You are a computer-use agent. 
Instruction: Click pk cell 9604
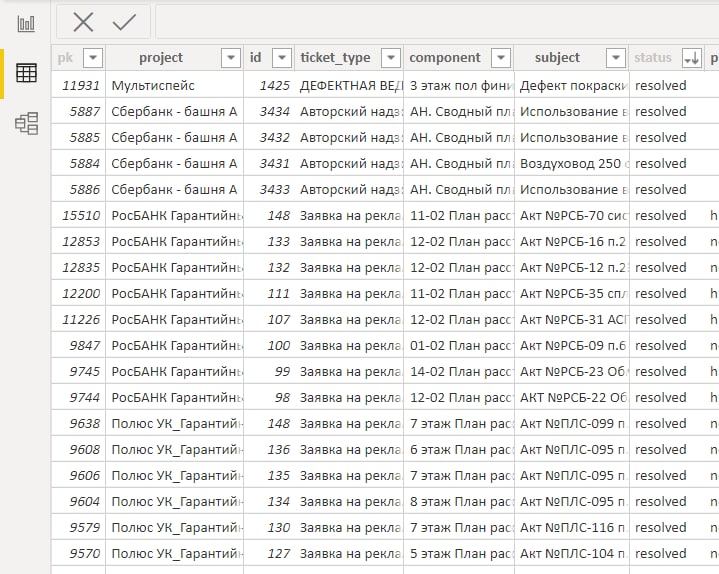(79, 502)
